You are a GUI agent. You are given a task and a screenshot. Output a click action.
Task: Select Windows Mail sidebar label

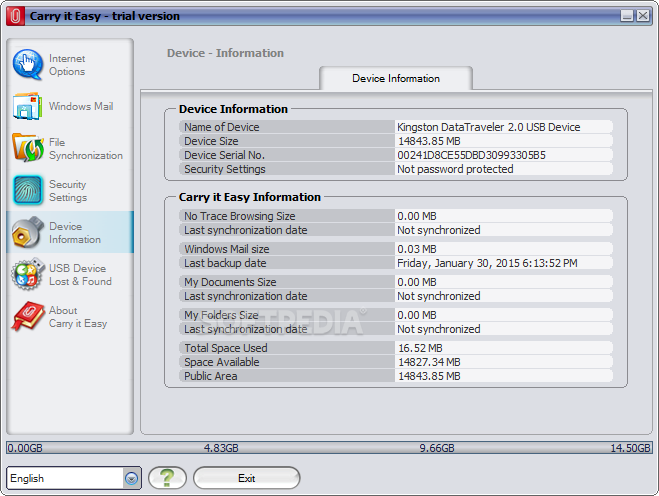(81, 106)
